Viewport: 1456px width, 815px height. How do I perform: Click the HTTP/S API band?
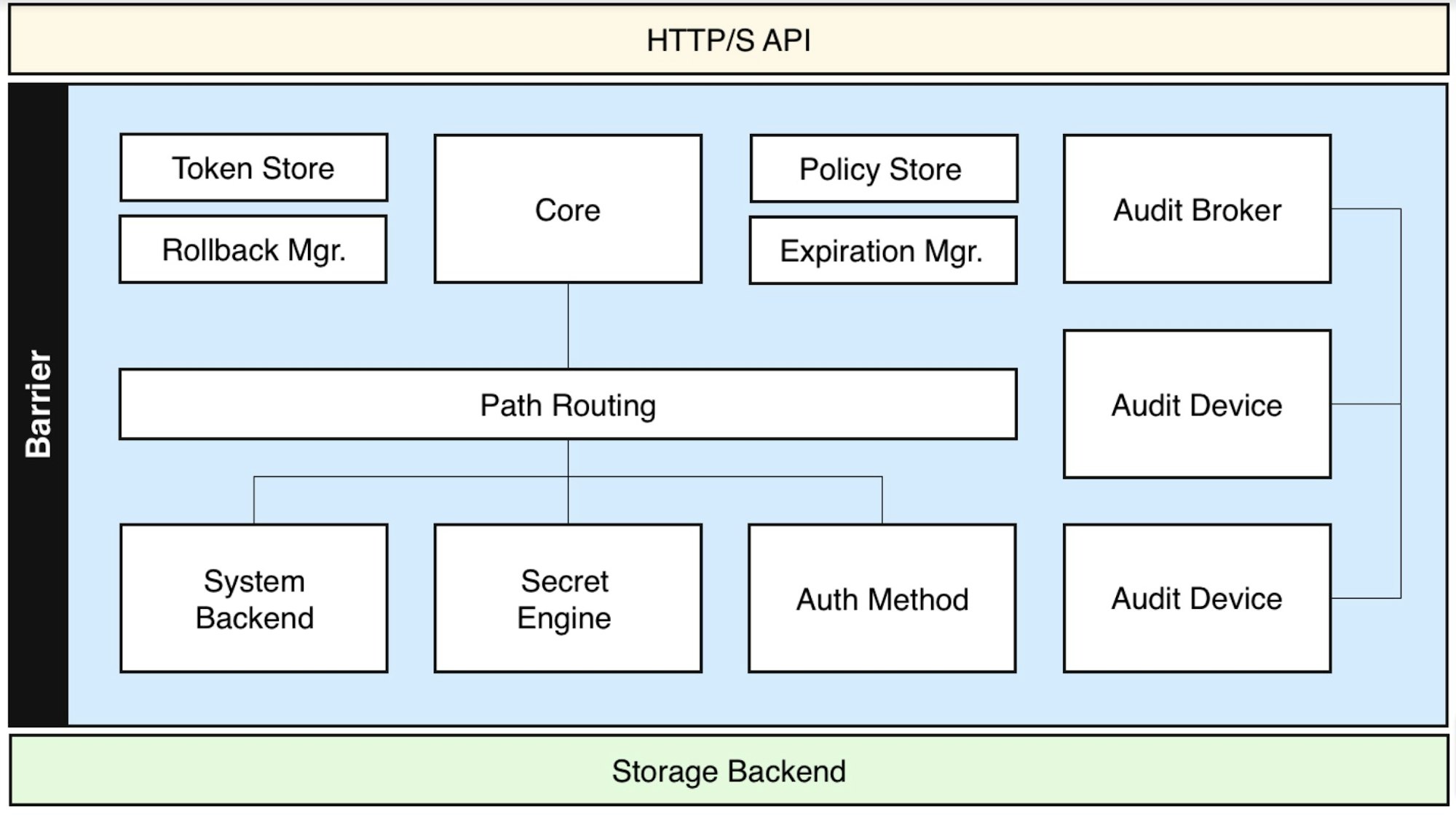[x=728, y=42]
